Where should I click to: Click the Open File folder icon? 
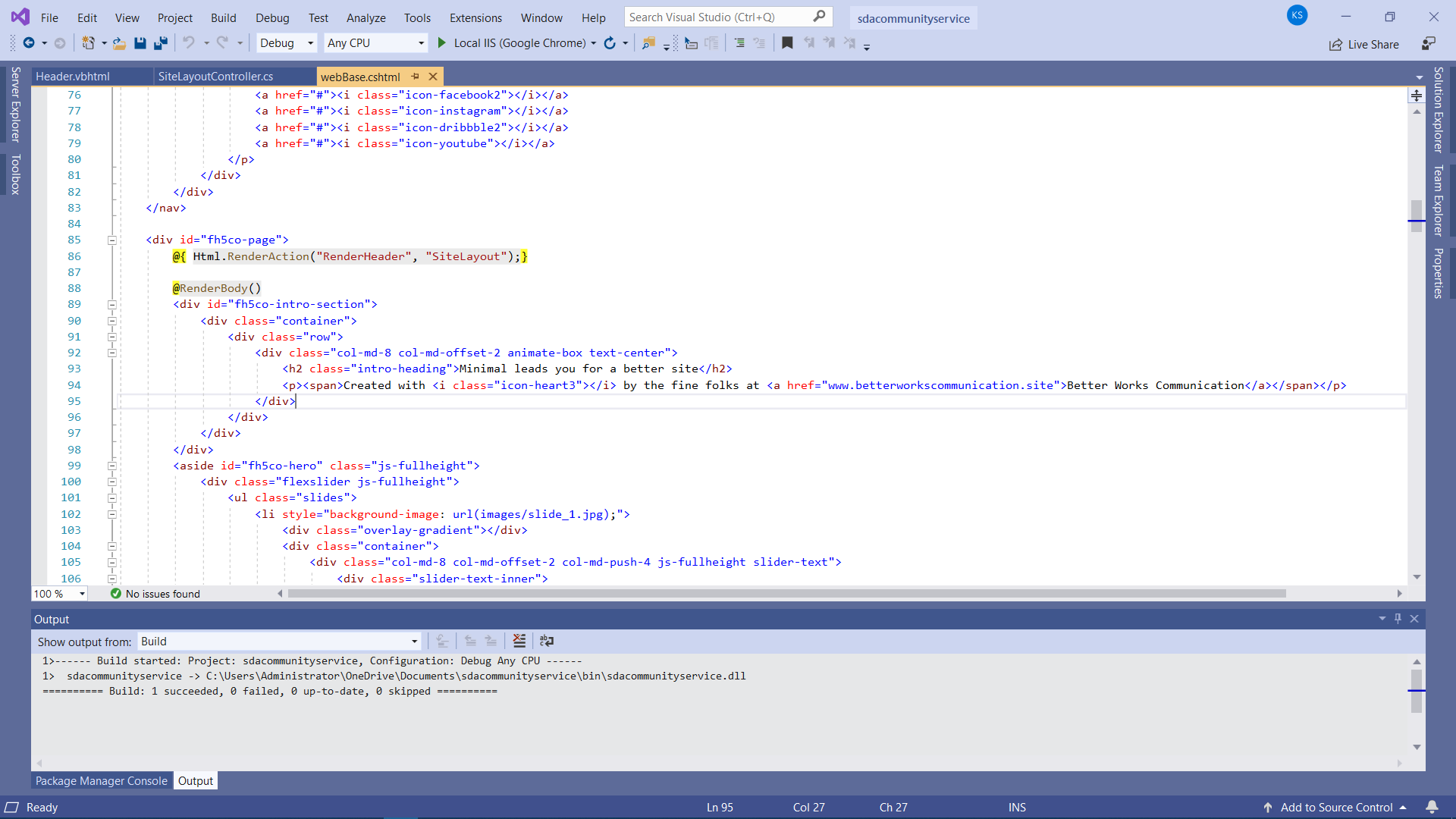tap(120, 43)
